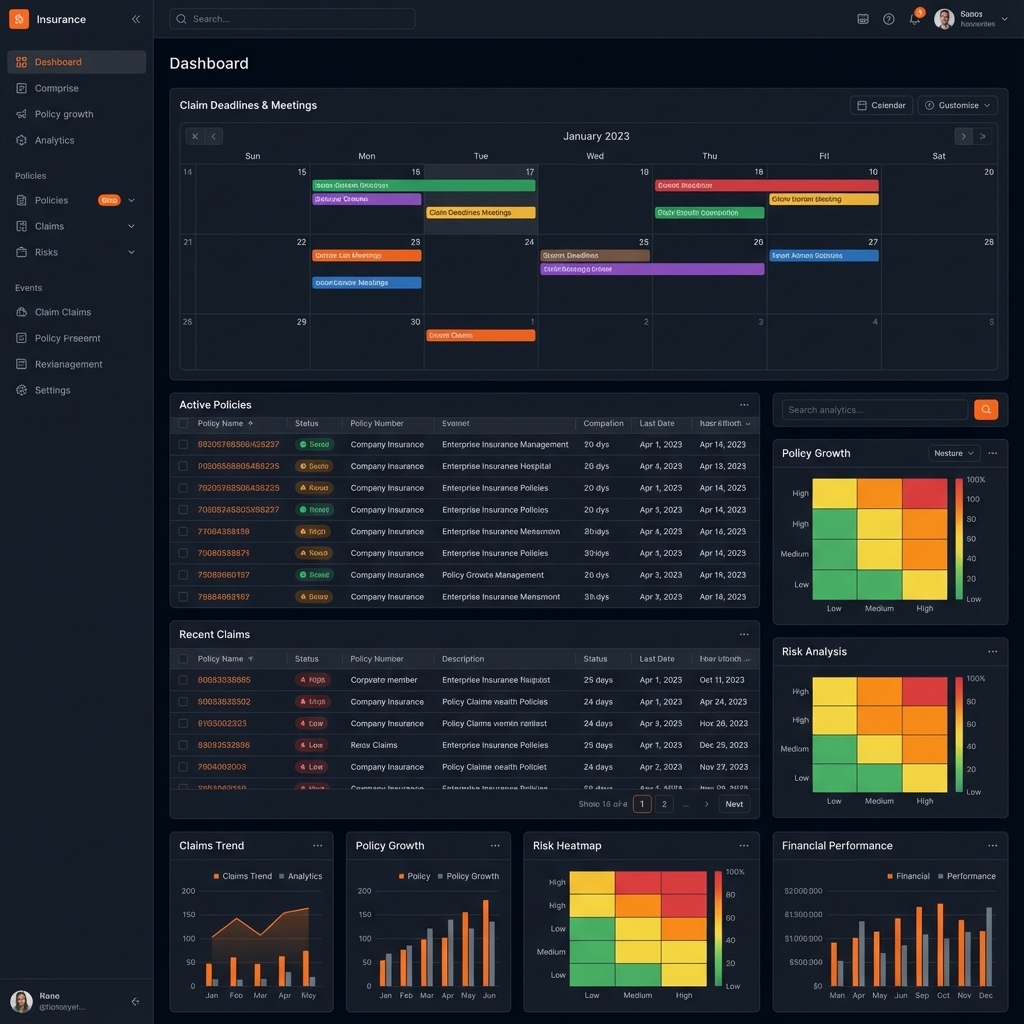Open Active Policies more options menu
1024x1024 pixels.
pos(744,405)
